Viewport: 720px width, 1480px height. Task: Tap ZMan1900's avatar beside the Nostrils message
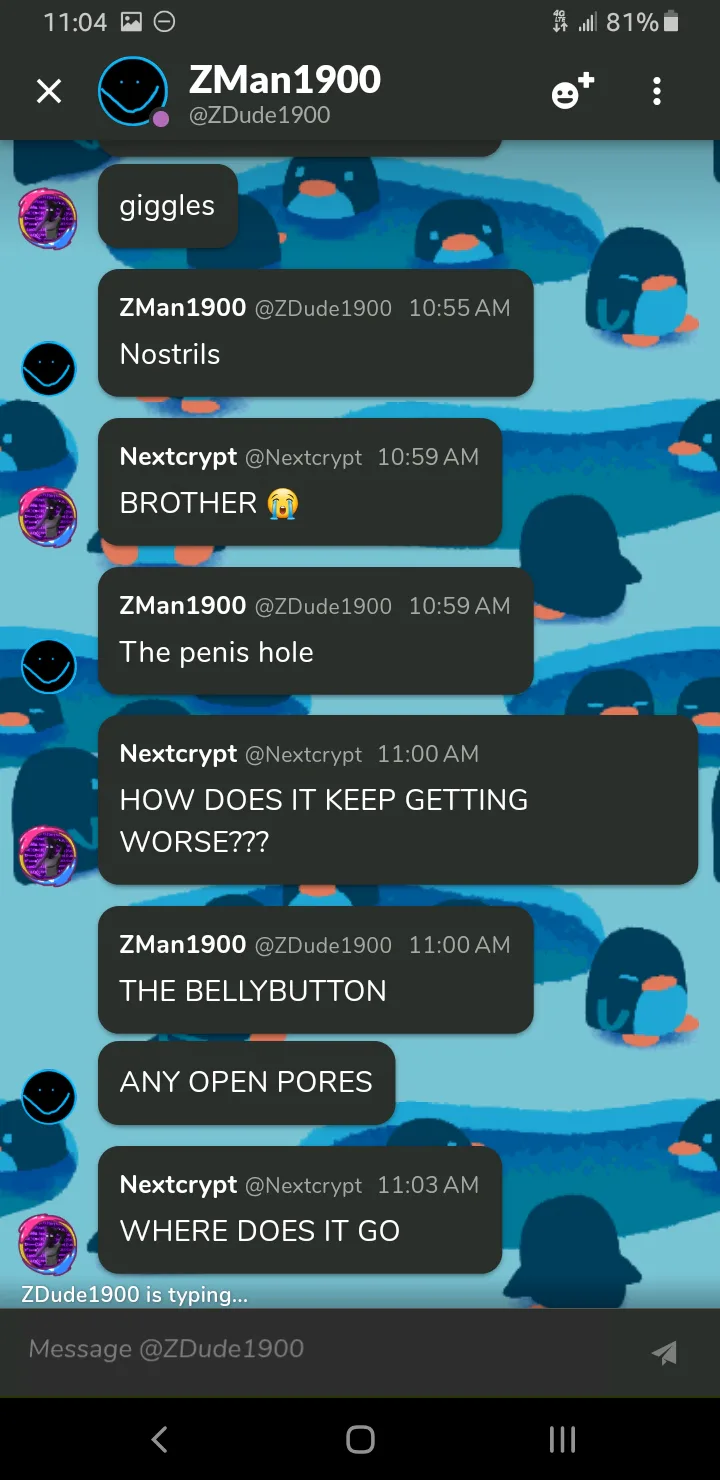(x=48, y=368)
